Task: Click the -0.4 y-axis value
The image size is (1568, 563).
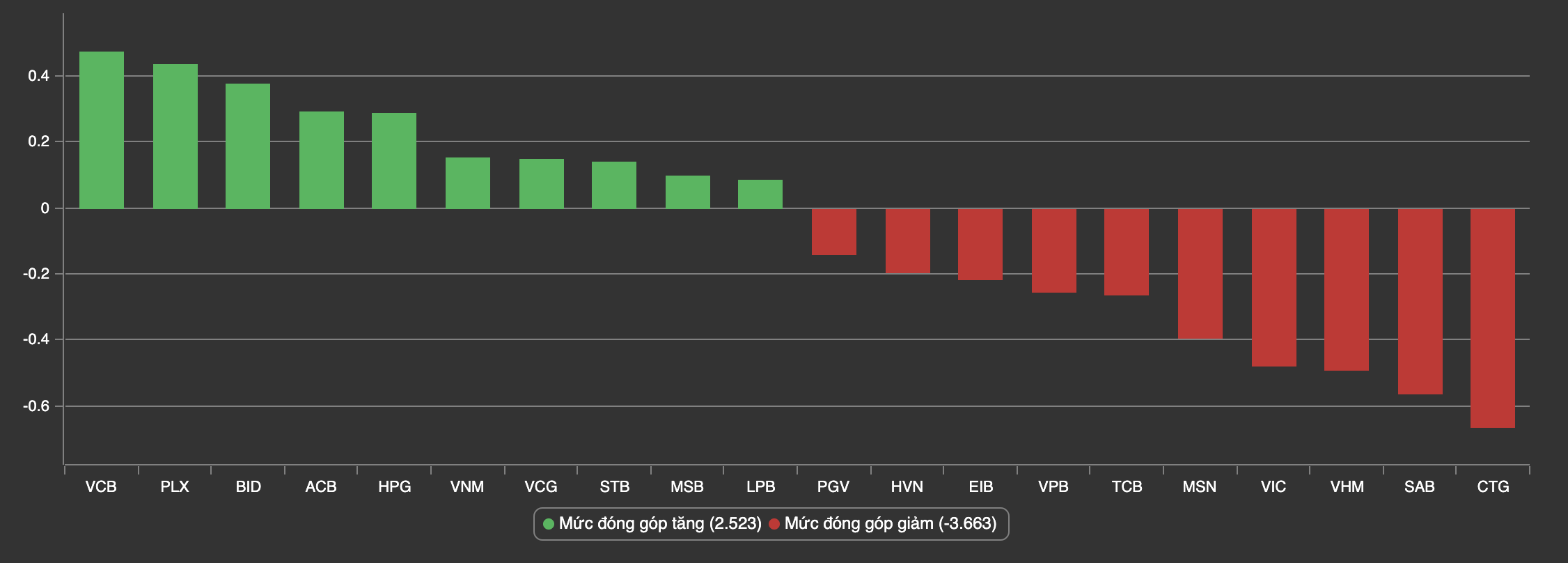Action: click(x=36, y=340)
